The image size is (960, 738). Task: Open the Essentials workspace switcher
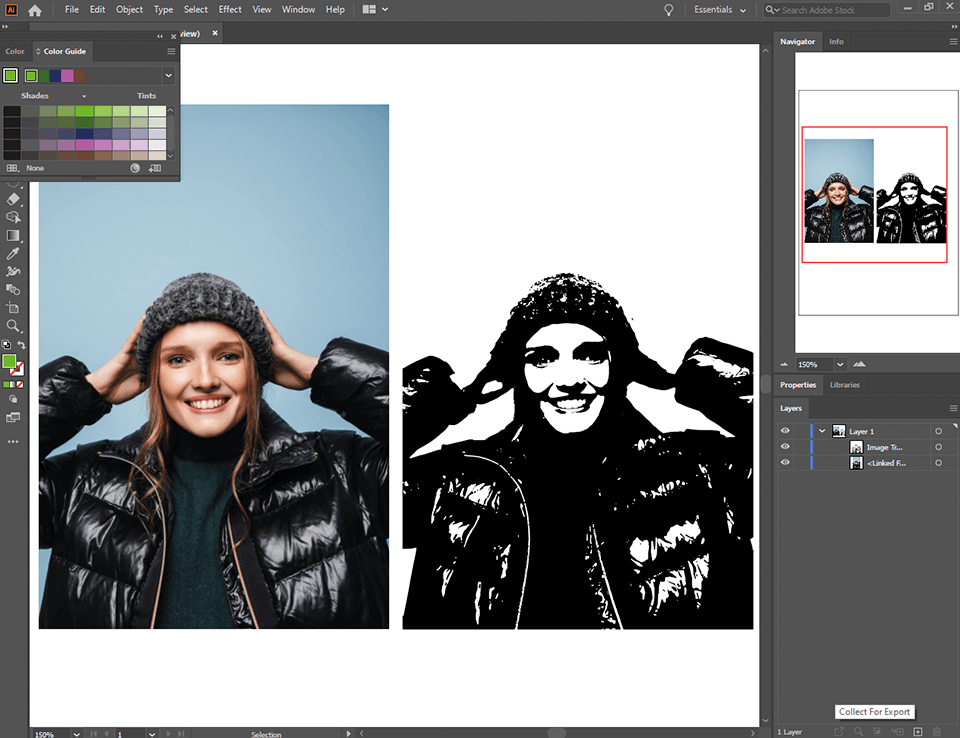[x=720, y=10]
